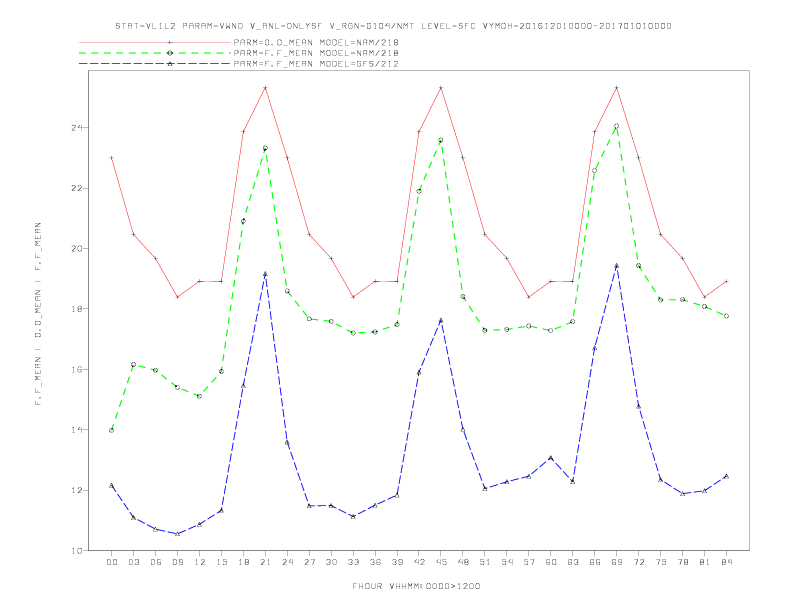This screenshot has height=612, width=792.
Task: Click x-axis tick label 54
Action: [507, 562]
